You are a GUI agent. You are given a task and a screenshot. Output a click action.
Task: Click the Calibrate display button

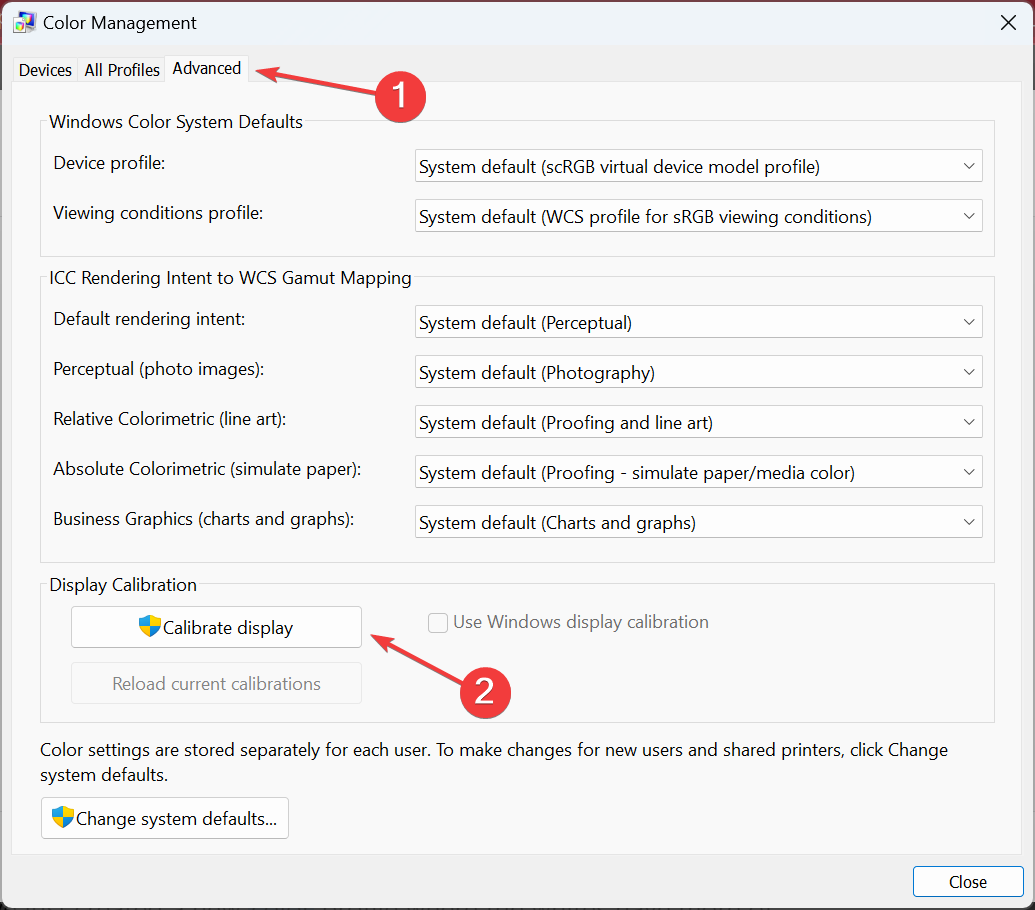tap(217, 627)
